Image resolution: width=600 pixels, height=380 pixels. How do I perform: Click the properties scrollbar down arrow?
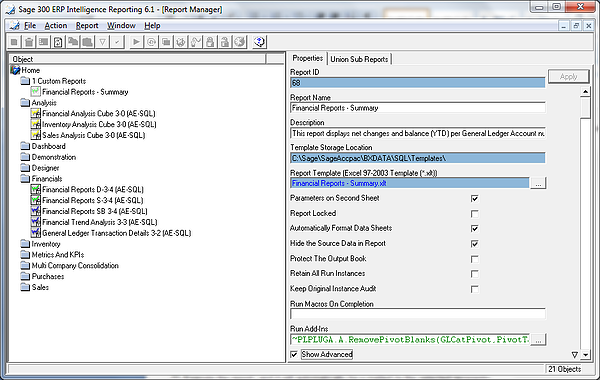(x=585, y=355)
